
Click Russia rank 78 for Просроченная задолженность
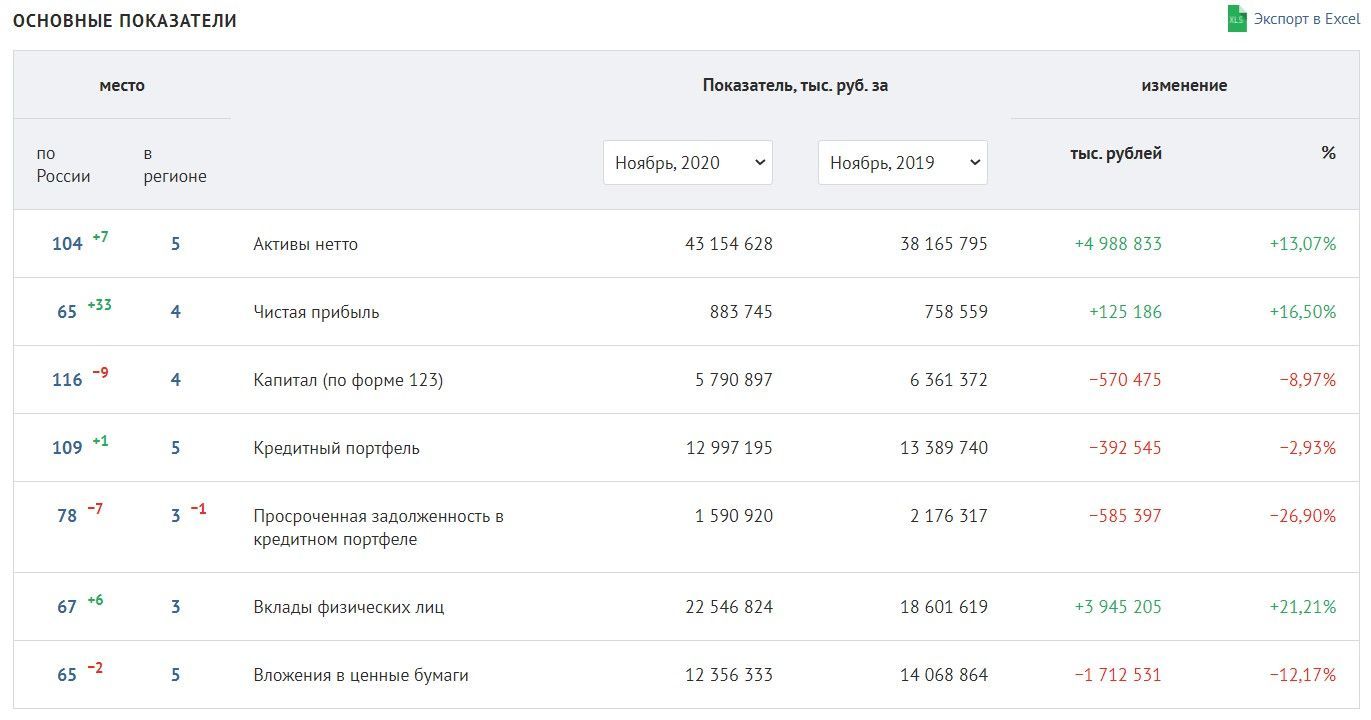[x=67, y=516]
